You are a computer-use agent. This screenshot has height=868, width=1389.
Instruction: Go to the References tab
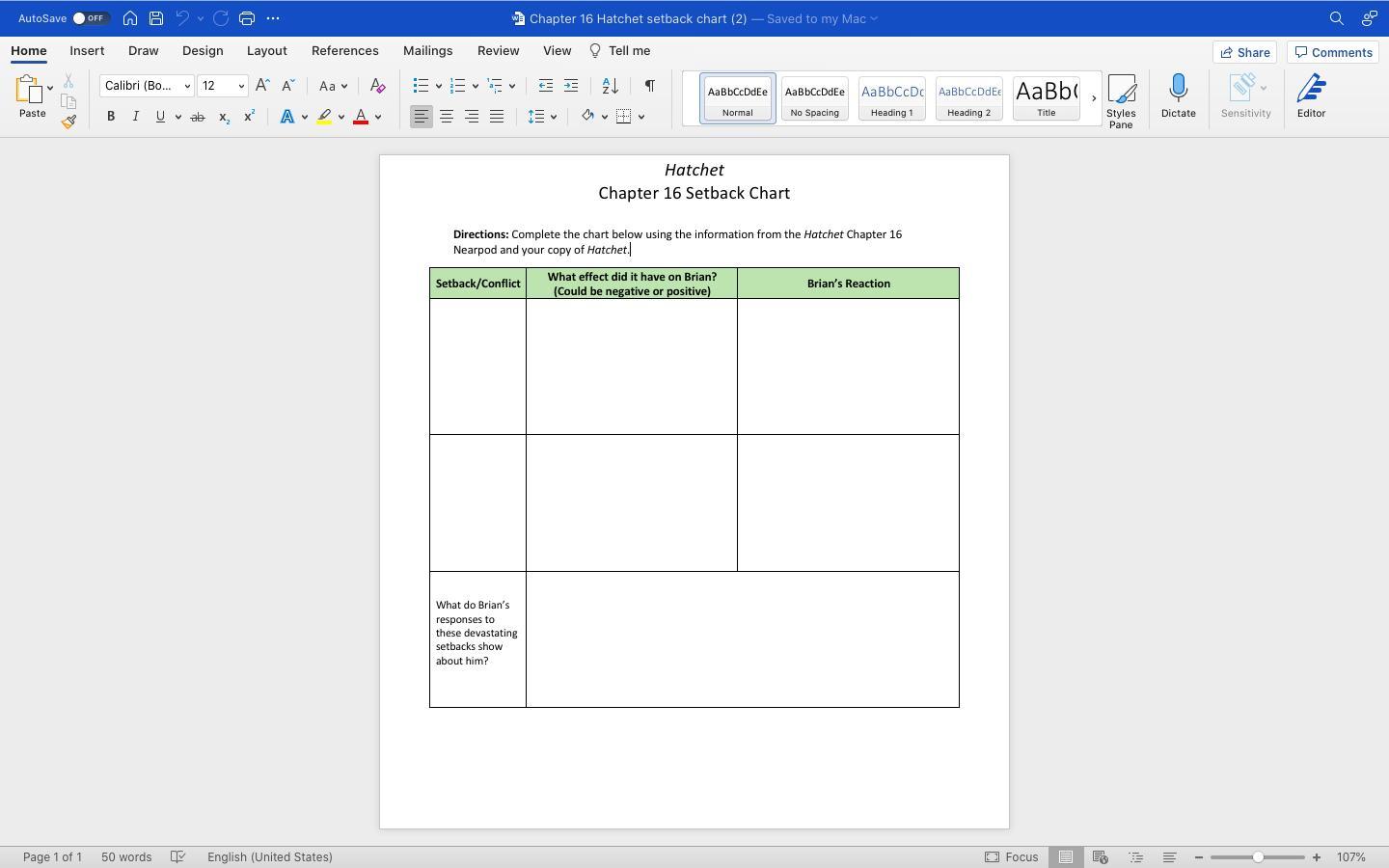coord(344,50)
